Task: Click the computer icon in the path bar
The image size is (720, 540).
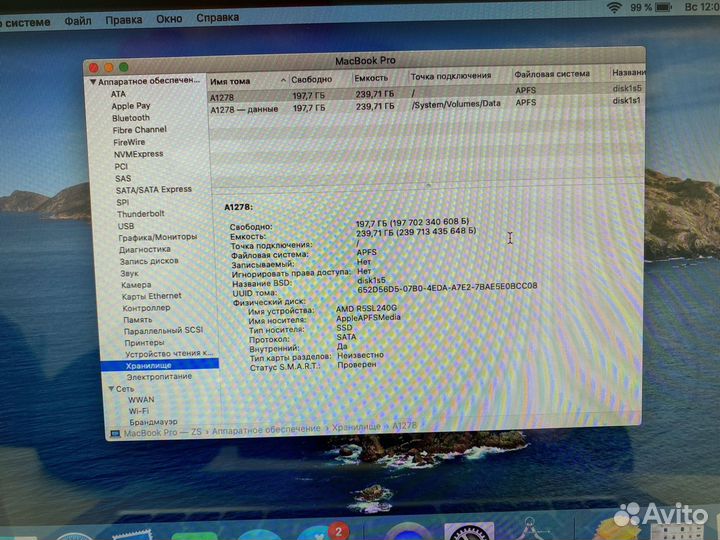Action: [x=115, y=433]
